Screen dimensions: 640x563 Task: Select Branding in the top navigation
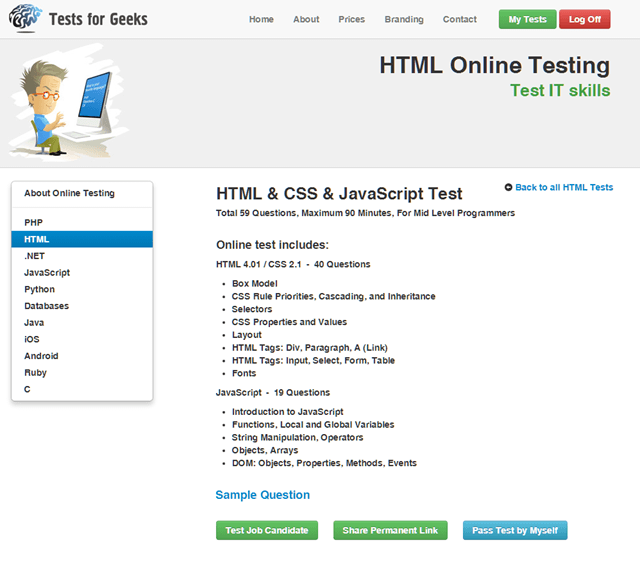point(404,19)
